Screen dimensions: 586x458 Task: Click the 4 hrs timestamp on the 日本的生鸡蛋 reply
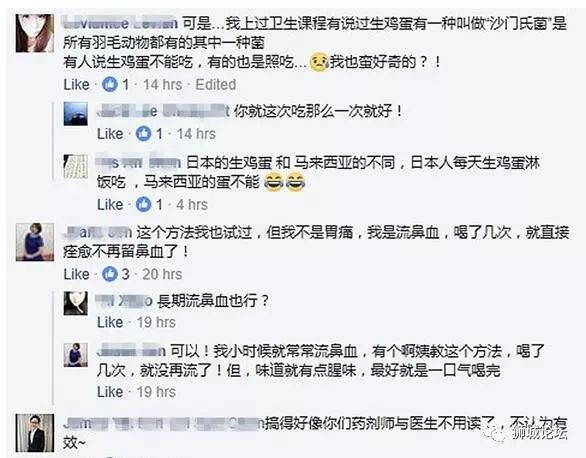(192, 204)
